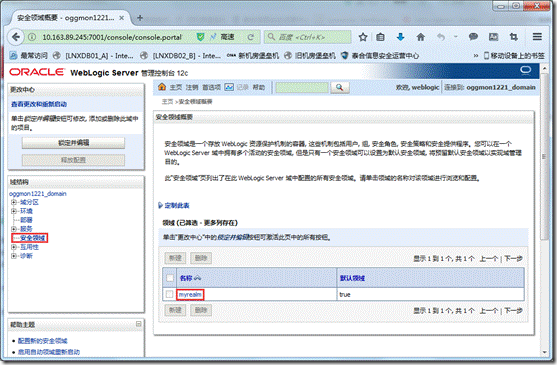
Task: Open 最常访问 bookmark
Action: pos(28,56)
